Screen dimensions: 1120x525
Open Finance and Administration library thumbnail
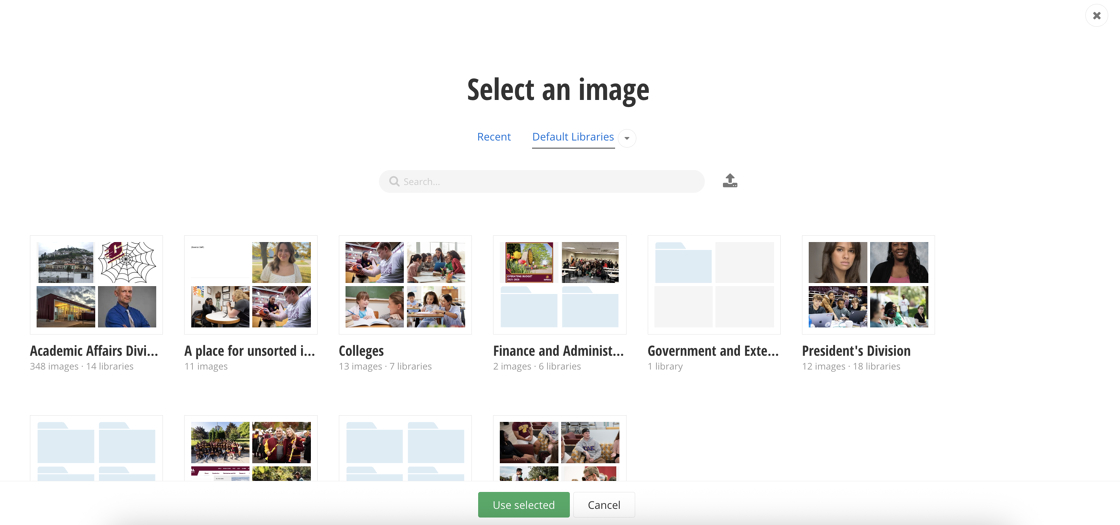point(559,285)
